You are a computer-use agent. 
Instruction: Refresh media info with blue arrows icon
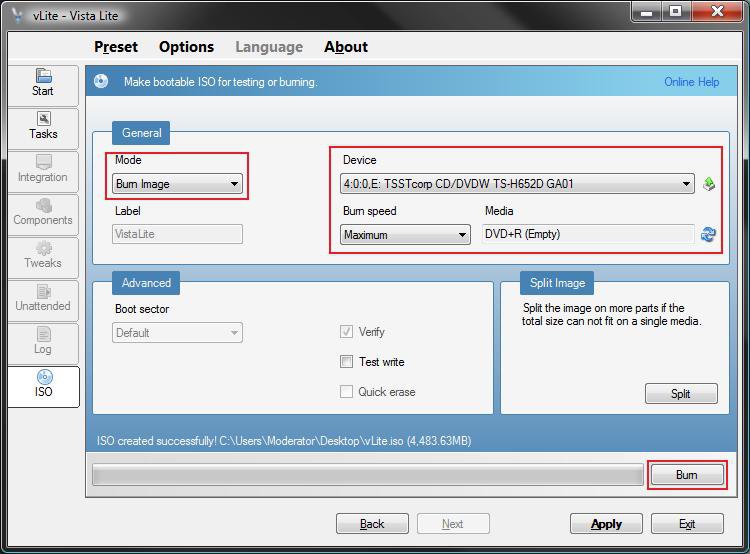pos(708,234)
